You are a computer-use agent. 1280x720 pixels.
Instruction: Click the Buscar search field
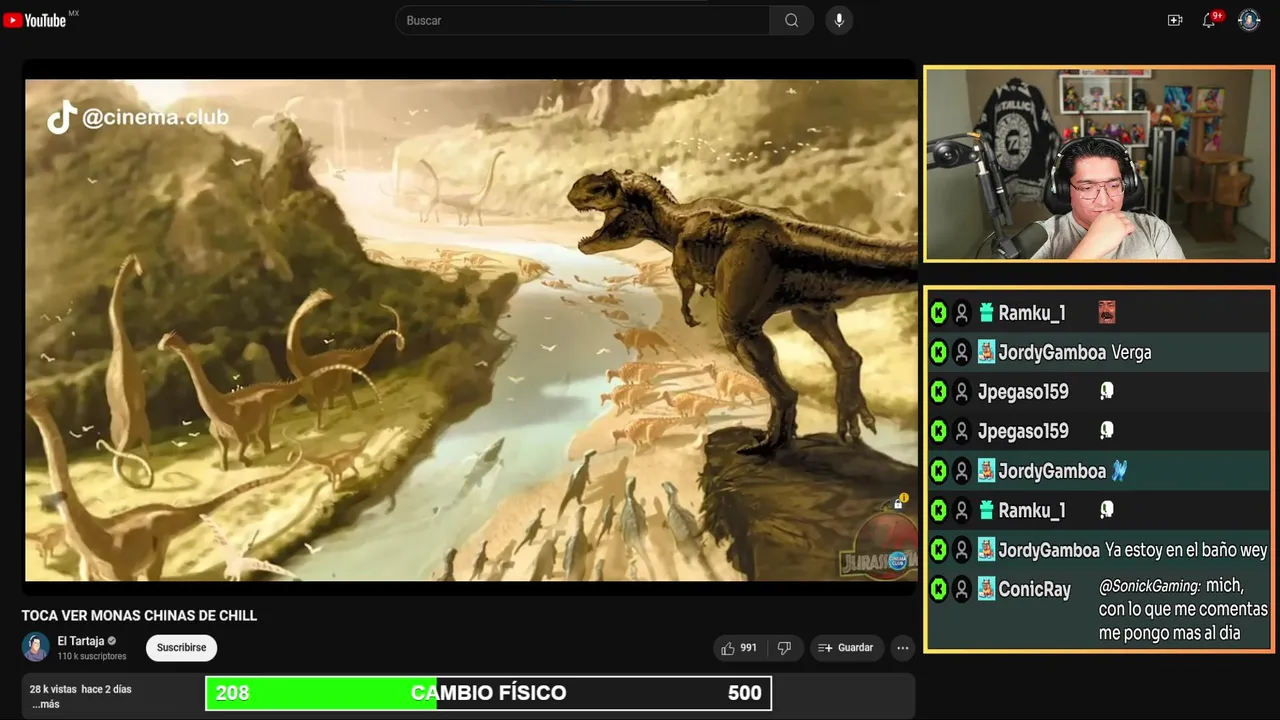click(x=582, y=20)
